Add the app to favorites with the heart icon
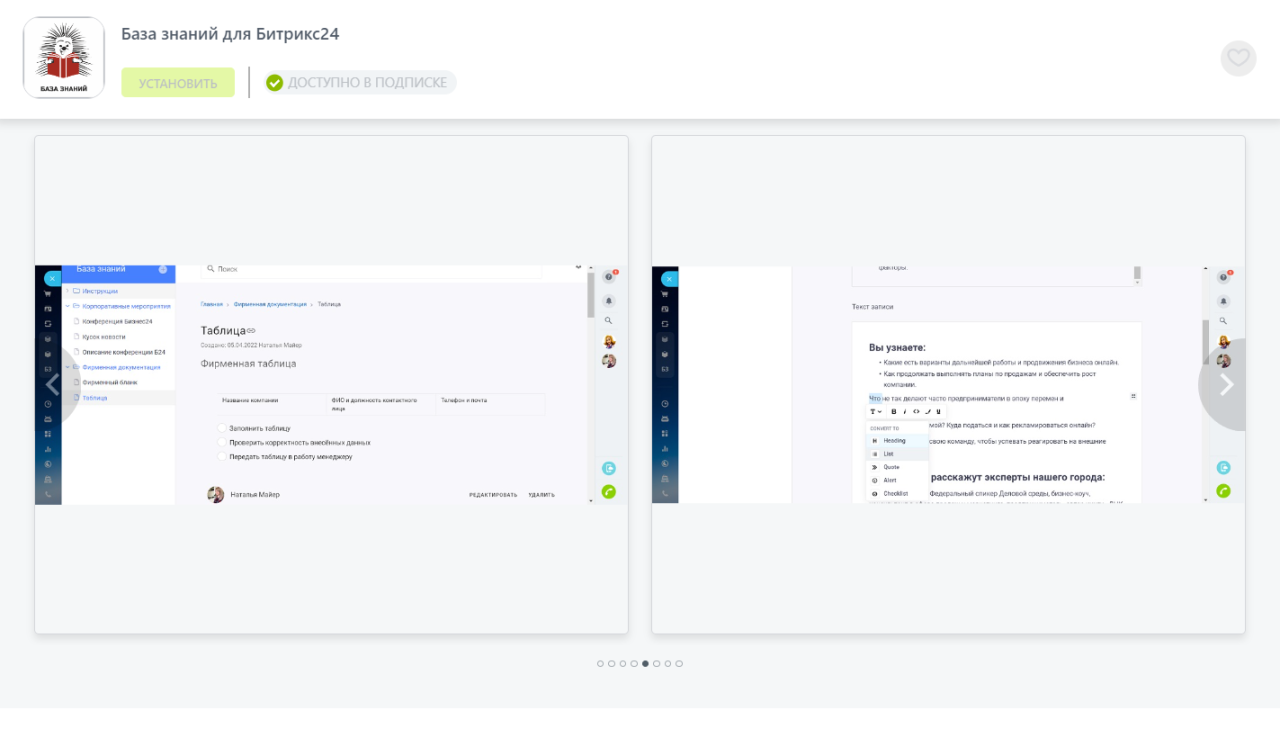Image resolution: width=1280 pixels, height=746 pixels. [x=1238, y=58]
